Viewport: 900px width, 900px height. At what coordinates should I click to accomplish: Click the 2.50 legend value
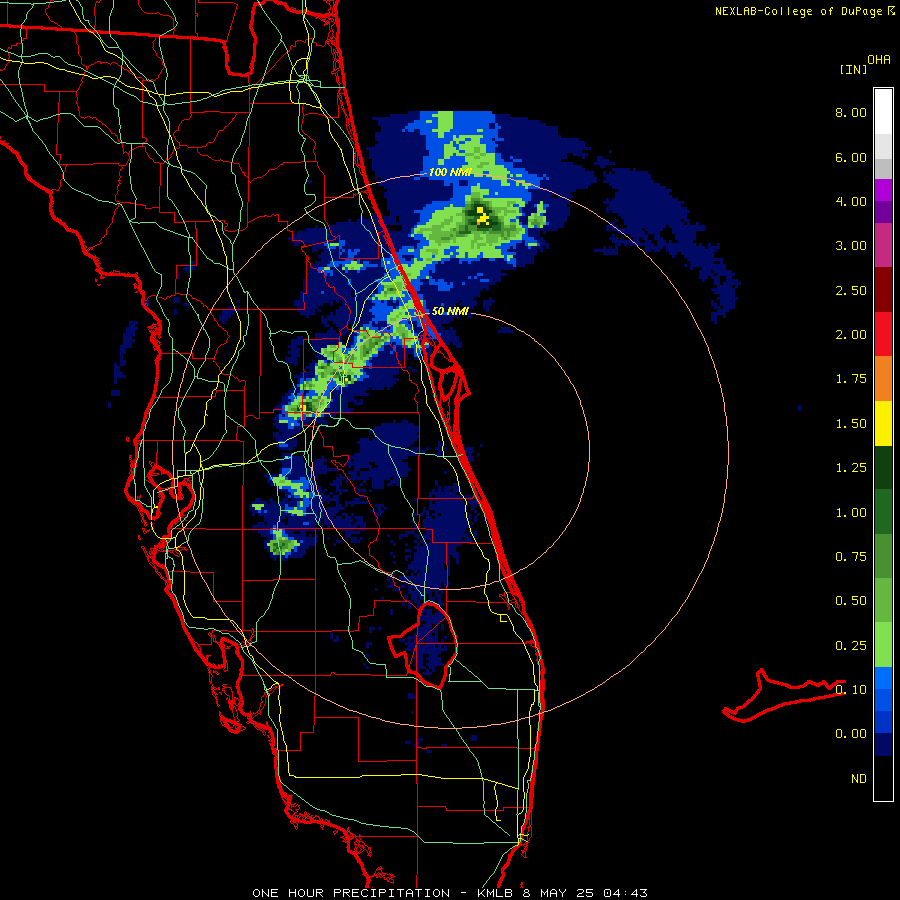click(851, 290)
